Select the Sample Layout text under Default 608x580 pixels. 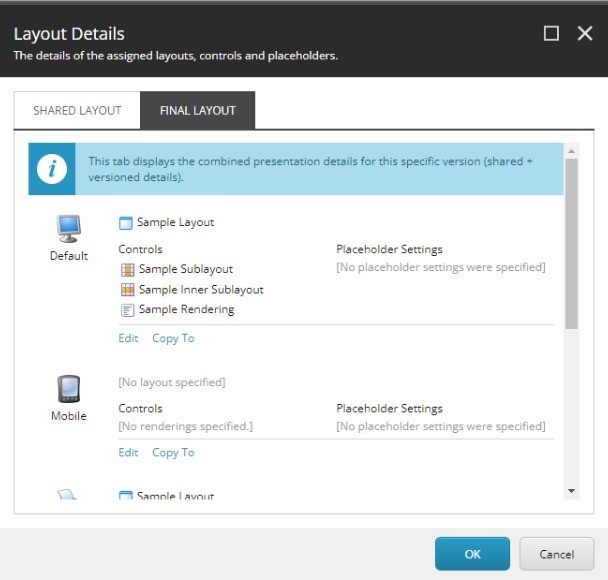click(x=175, y=223)
